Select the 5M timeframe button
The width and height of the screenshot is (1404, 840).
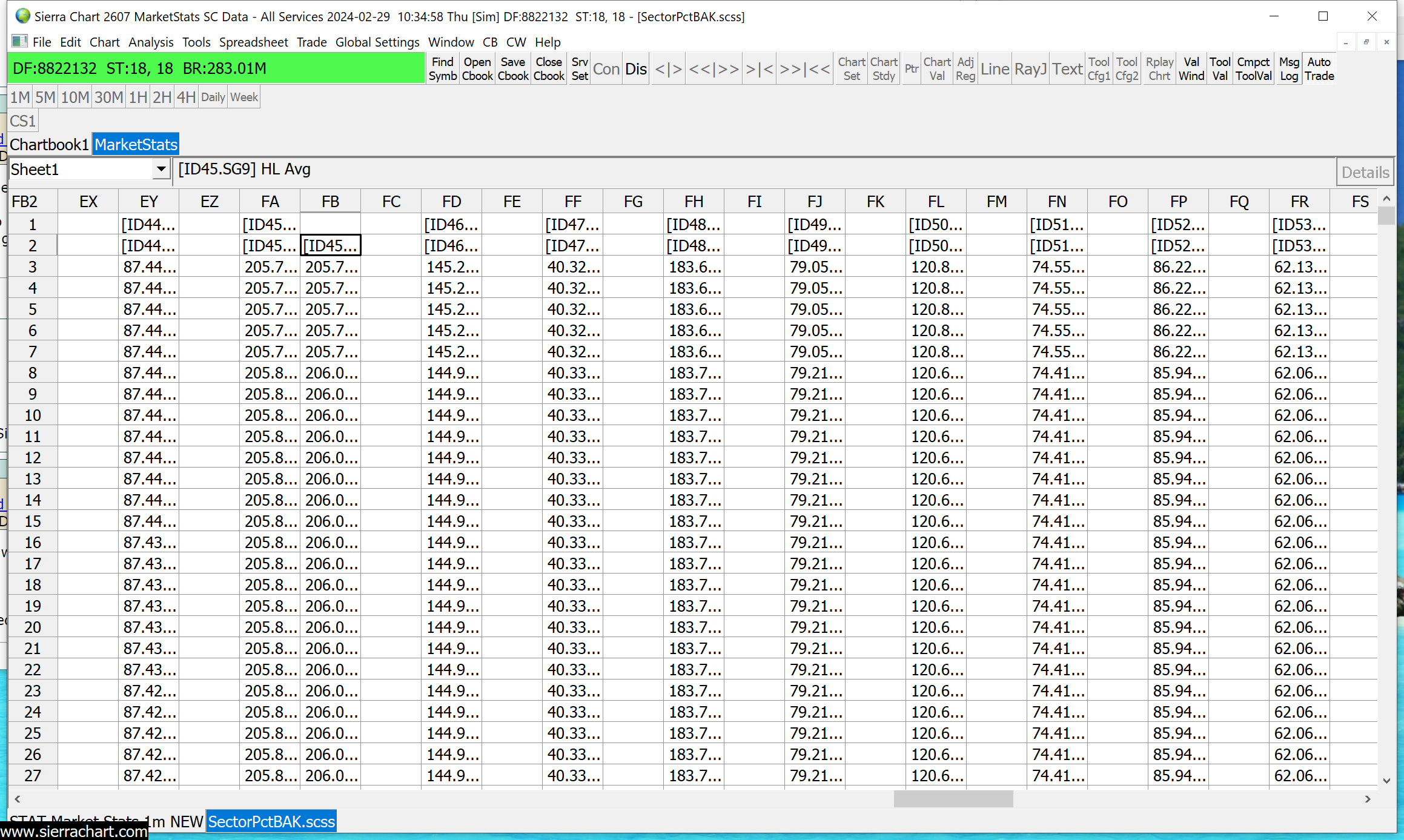45,98
